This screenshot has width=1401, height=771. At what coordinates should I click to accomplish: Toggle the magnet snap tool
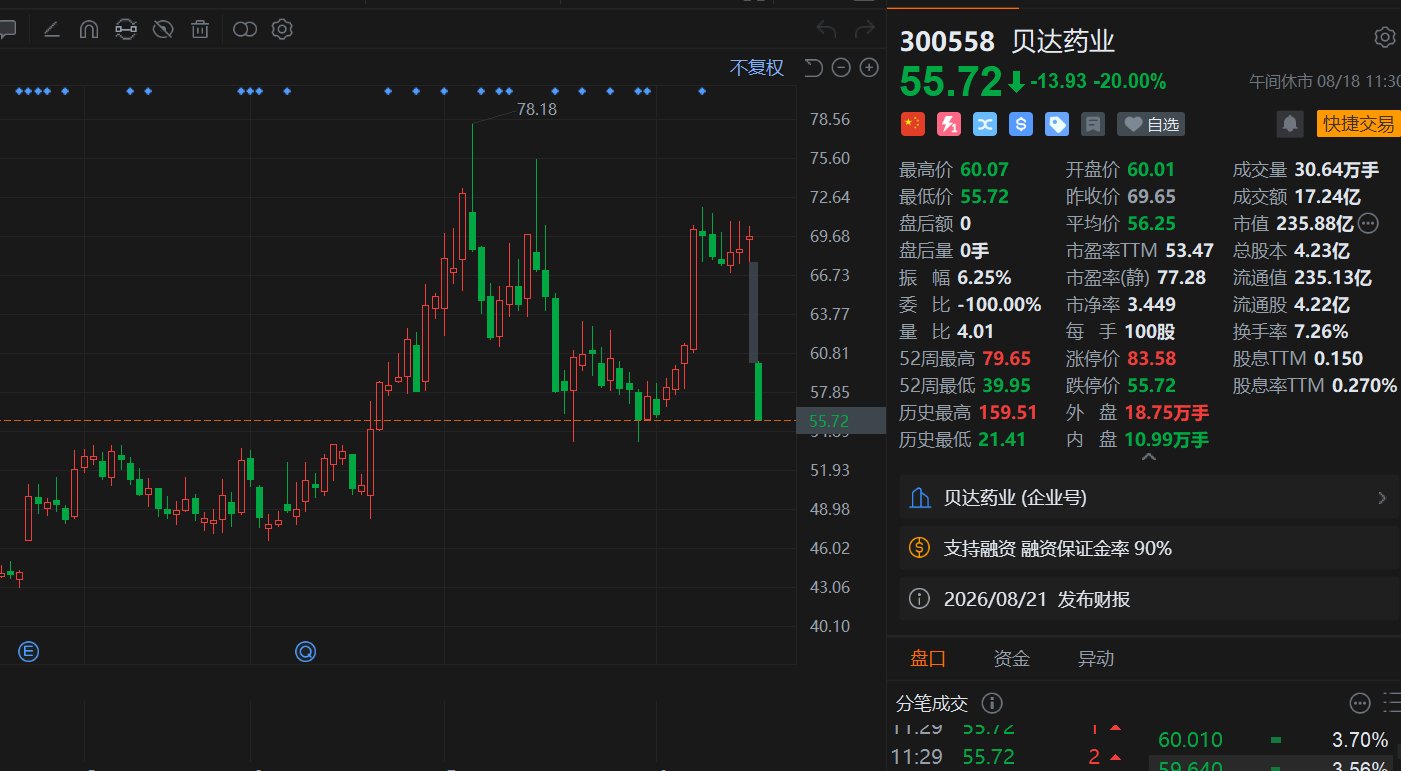[x=88, y=30]
